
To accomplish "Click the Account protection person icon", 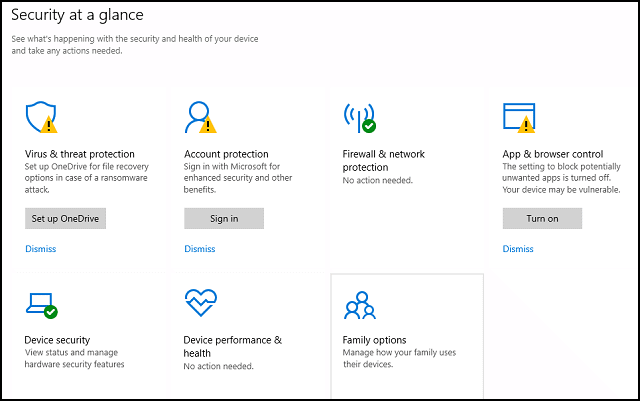I will click(200, 117).
